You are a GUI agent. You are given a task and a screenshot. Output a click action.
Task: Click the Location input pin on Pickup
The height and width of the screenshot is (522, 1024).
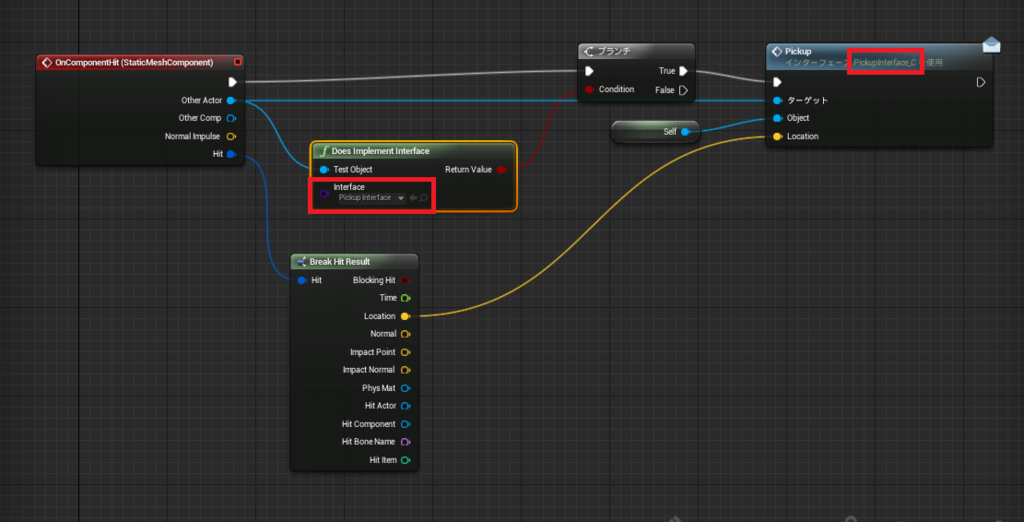[x=777, y=137]
